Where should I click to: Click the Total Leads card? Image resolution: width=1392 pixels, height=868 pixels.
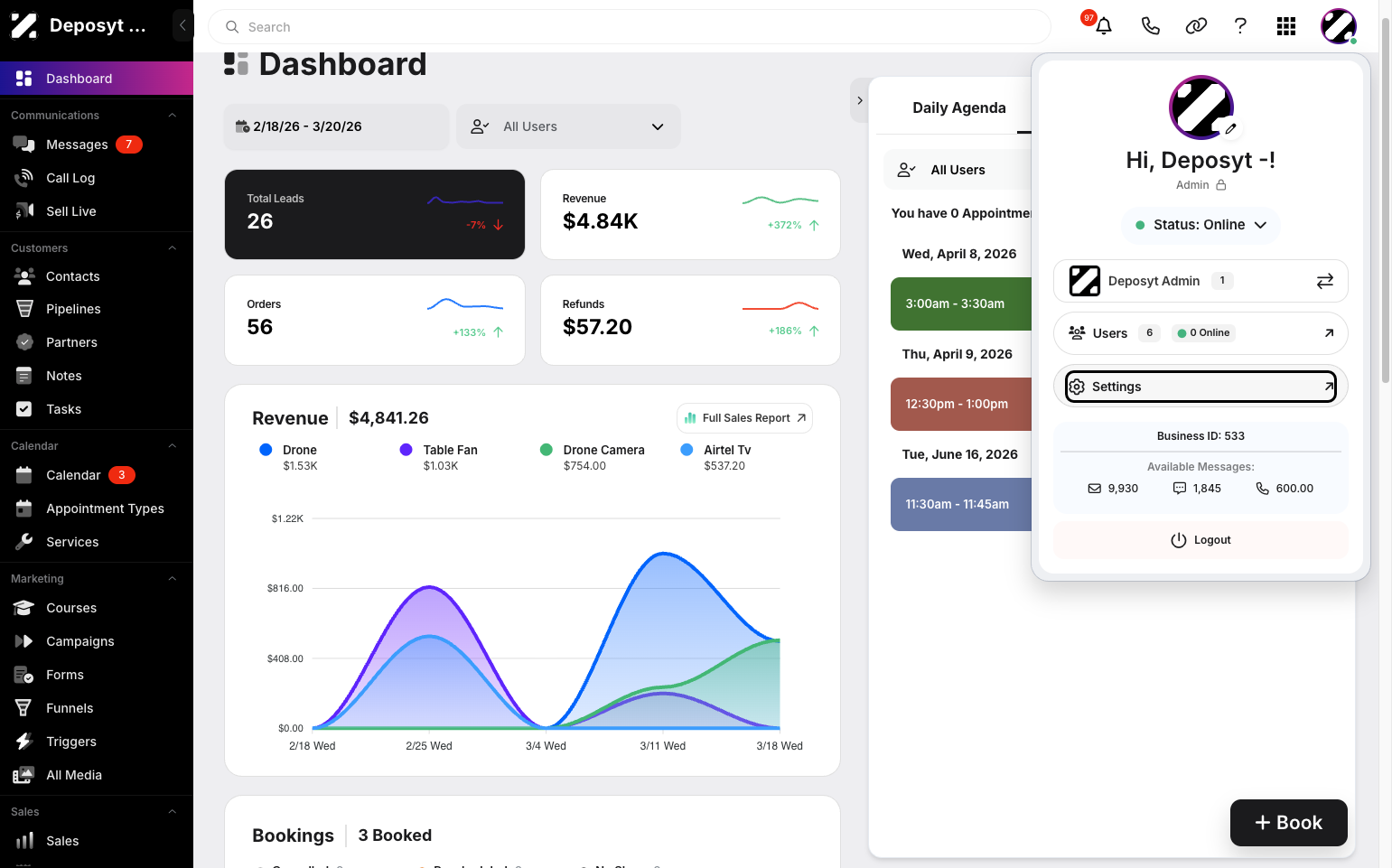click(x=375, y=214)
